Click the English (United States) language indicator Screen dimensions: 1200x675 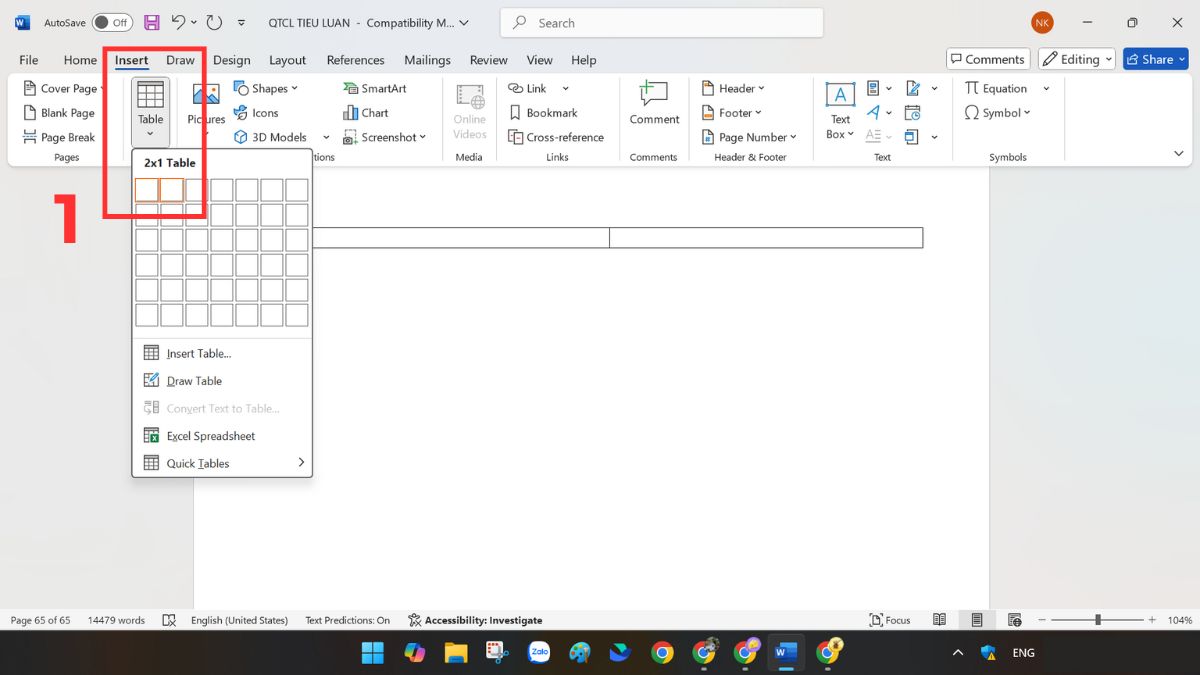pyautogui.click(x=239, y=620)
